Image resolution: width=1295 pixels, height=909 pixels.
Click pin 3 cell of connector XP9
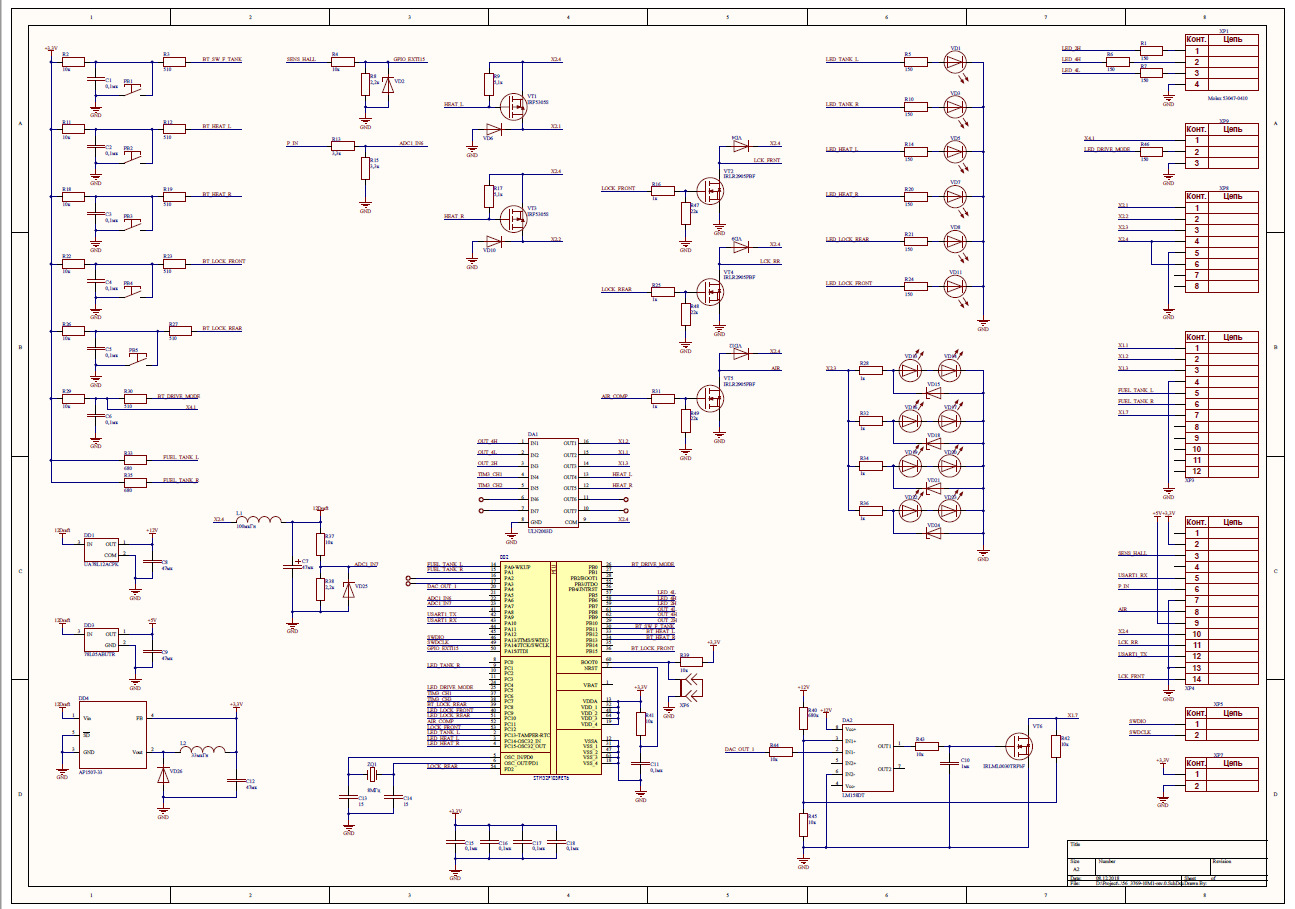(x=1196, y=163)
